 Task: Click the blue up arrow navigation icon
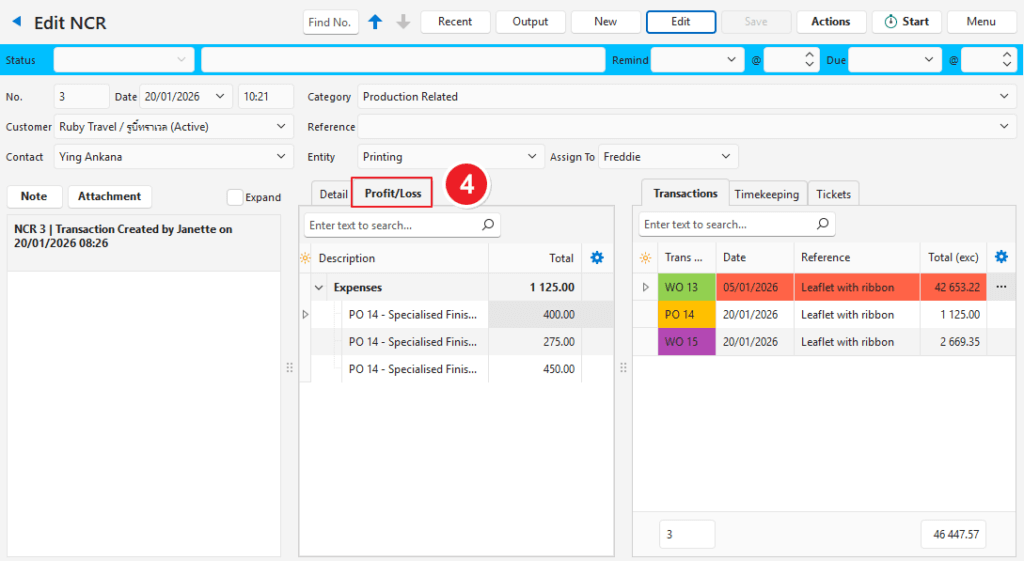[375, 22]
